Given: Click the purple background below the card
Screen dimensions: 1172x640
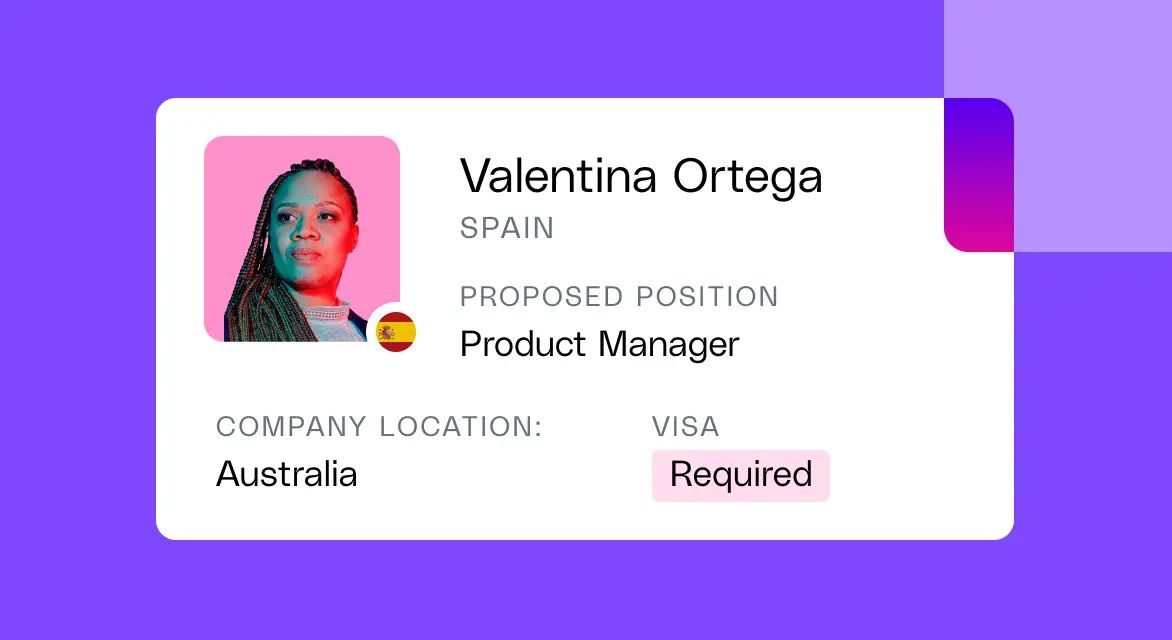Looking at the screenshot, I should (x=586, y=590).
